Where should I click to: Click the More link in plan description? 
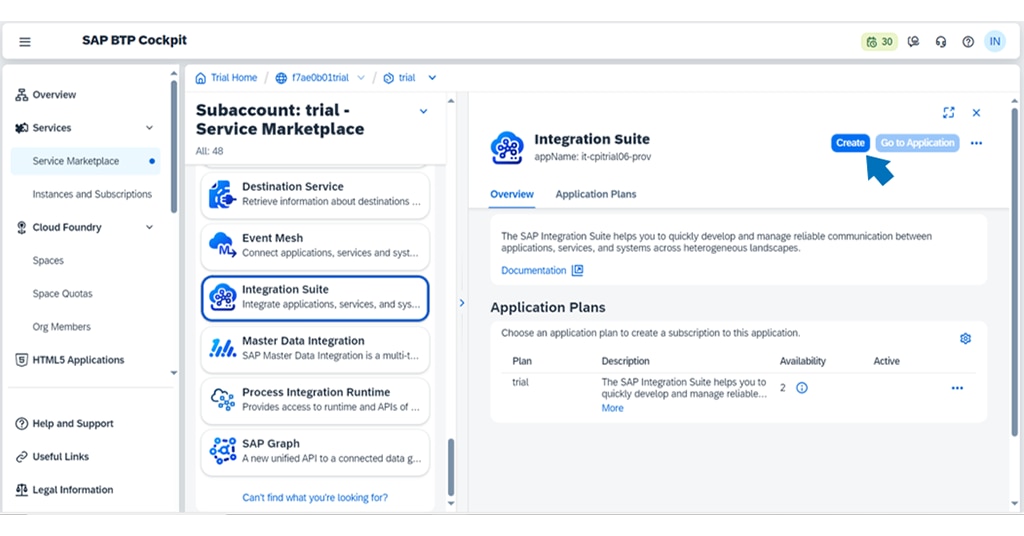coord(613,408)
